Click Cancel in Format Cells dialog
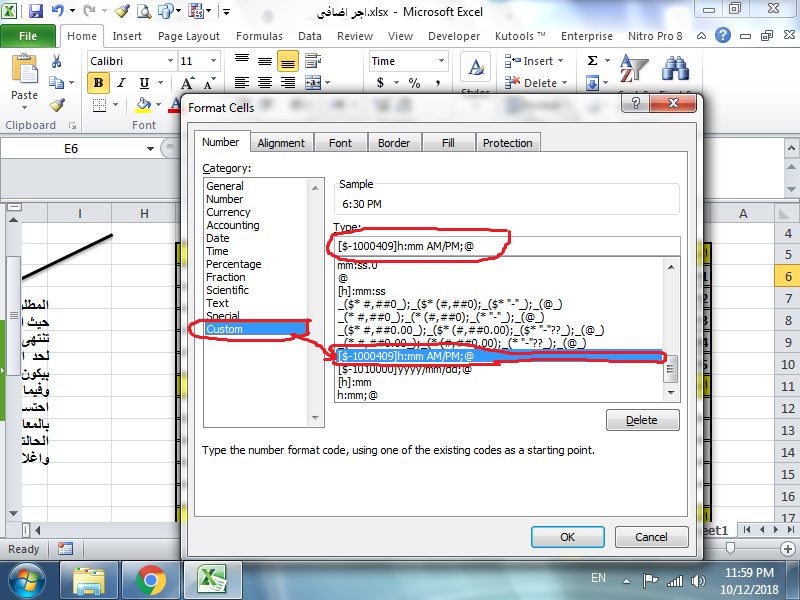This screenshot has width=800, height=600. click(x=651, y=537)
